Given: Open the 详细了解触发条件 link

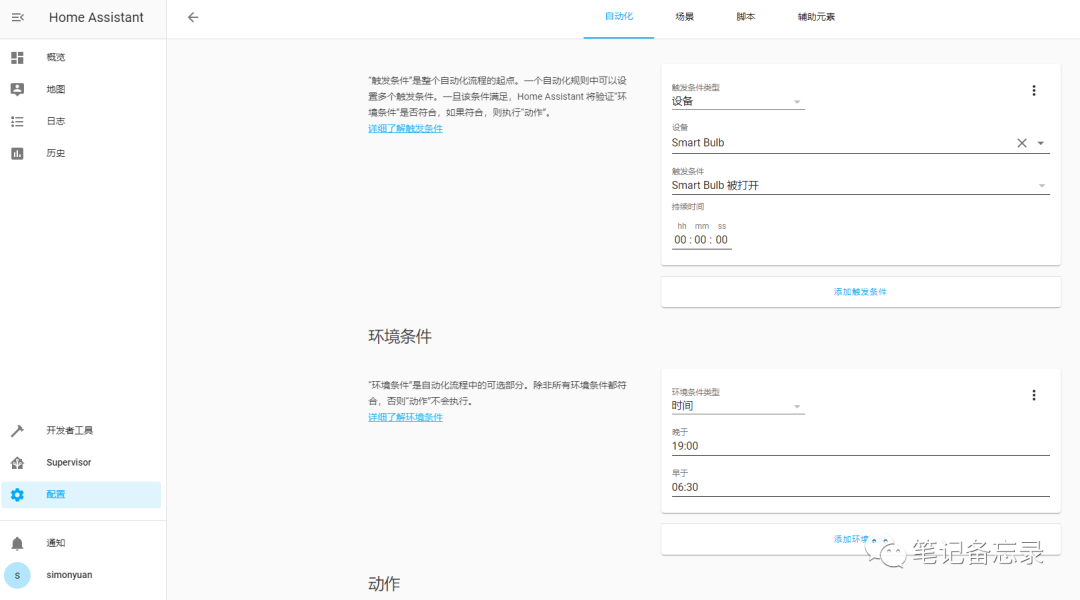Looking at the screenshot, I should point(405,129).
